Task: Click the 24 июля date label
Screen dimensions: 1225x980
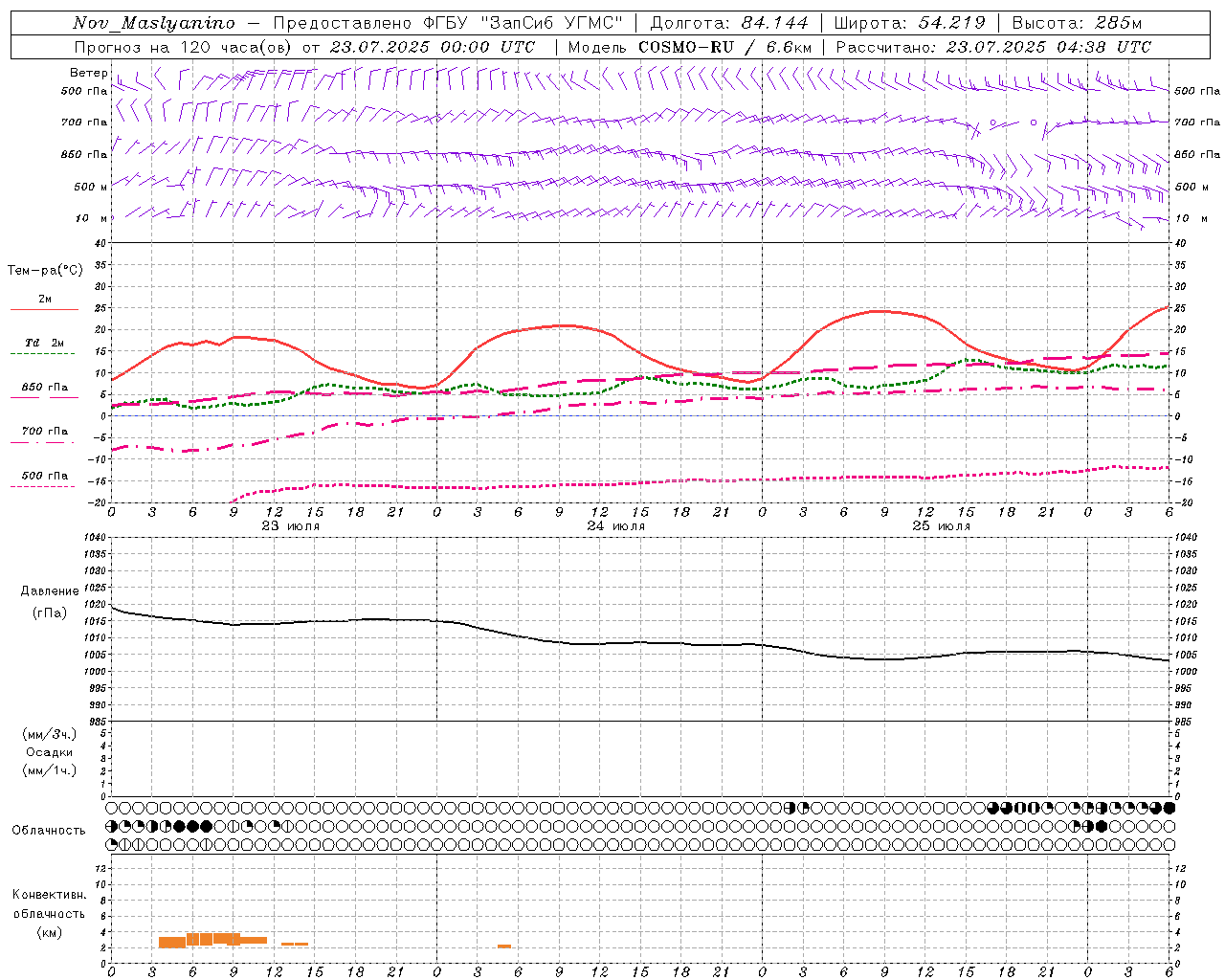Action: pos(615,526)
